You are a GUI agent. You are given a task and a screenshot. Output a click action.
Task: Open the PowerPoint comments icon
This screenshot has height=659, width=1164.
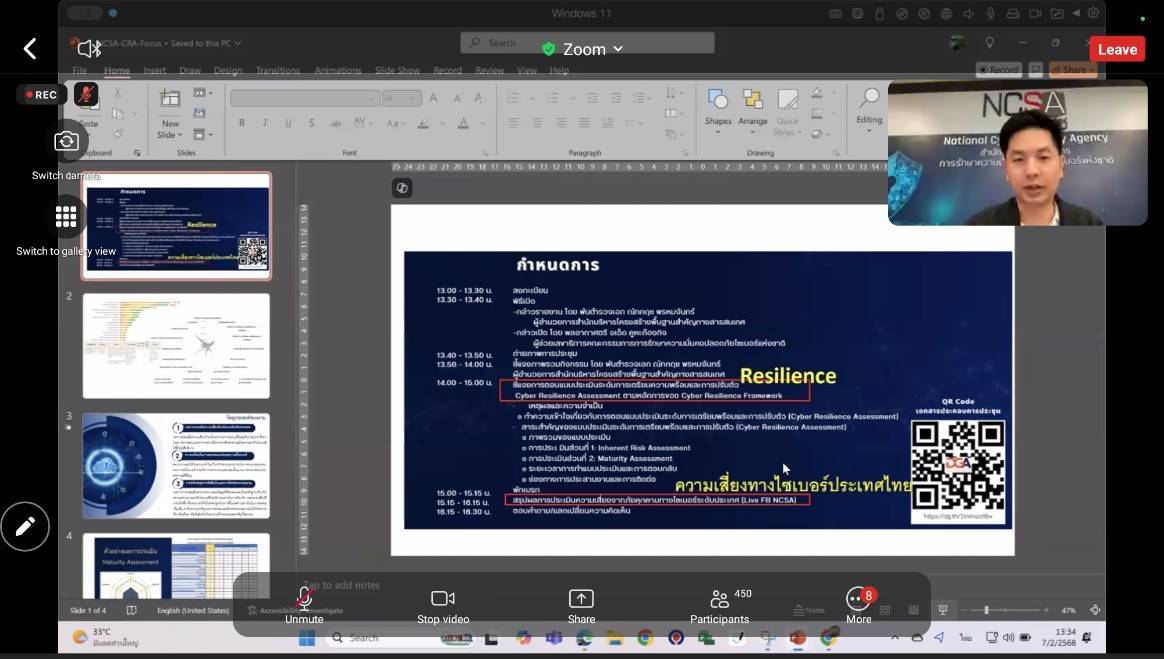1036,70
